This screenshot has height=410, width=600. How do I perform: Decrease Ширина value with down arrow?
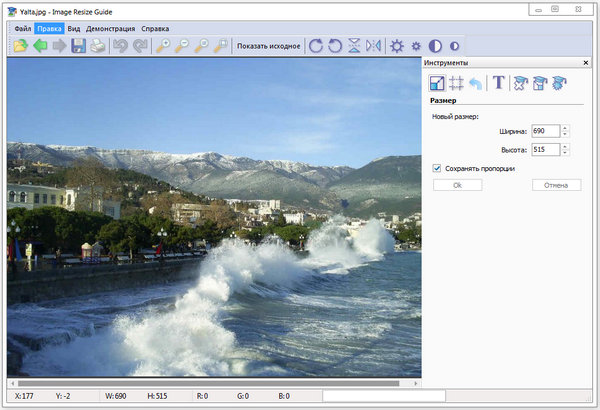pos(565,134)
